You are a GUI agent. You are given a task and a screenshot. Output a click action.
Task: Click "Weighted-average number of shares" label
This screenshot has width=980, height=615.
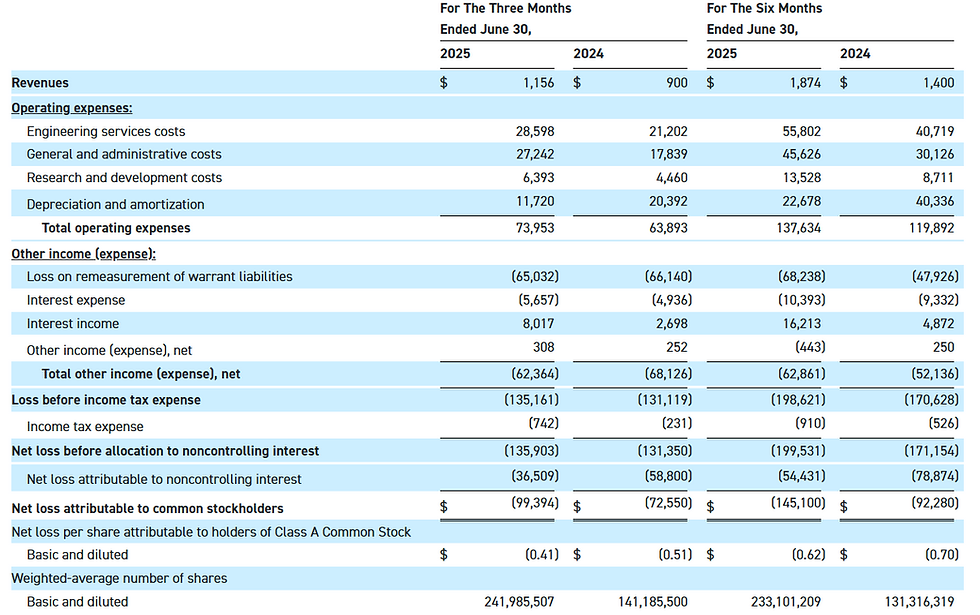[x=119, y=578]
